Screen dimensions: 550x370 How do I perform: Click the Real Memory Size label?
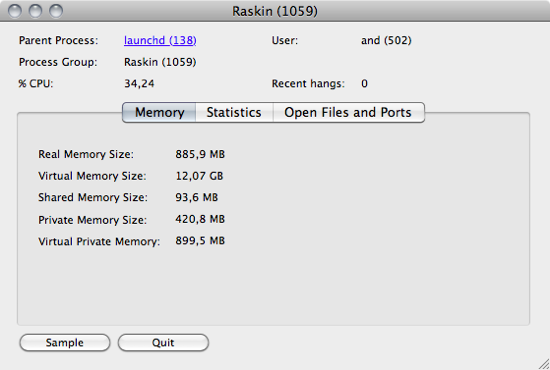click(86, 154)
